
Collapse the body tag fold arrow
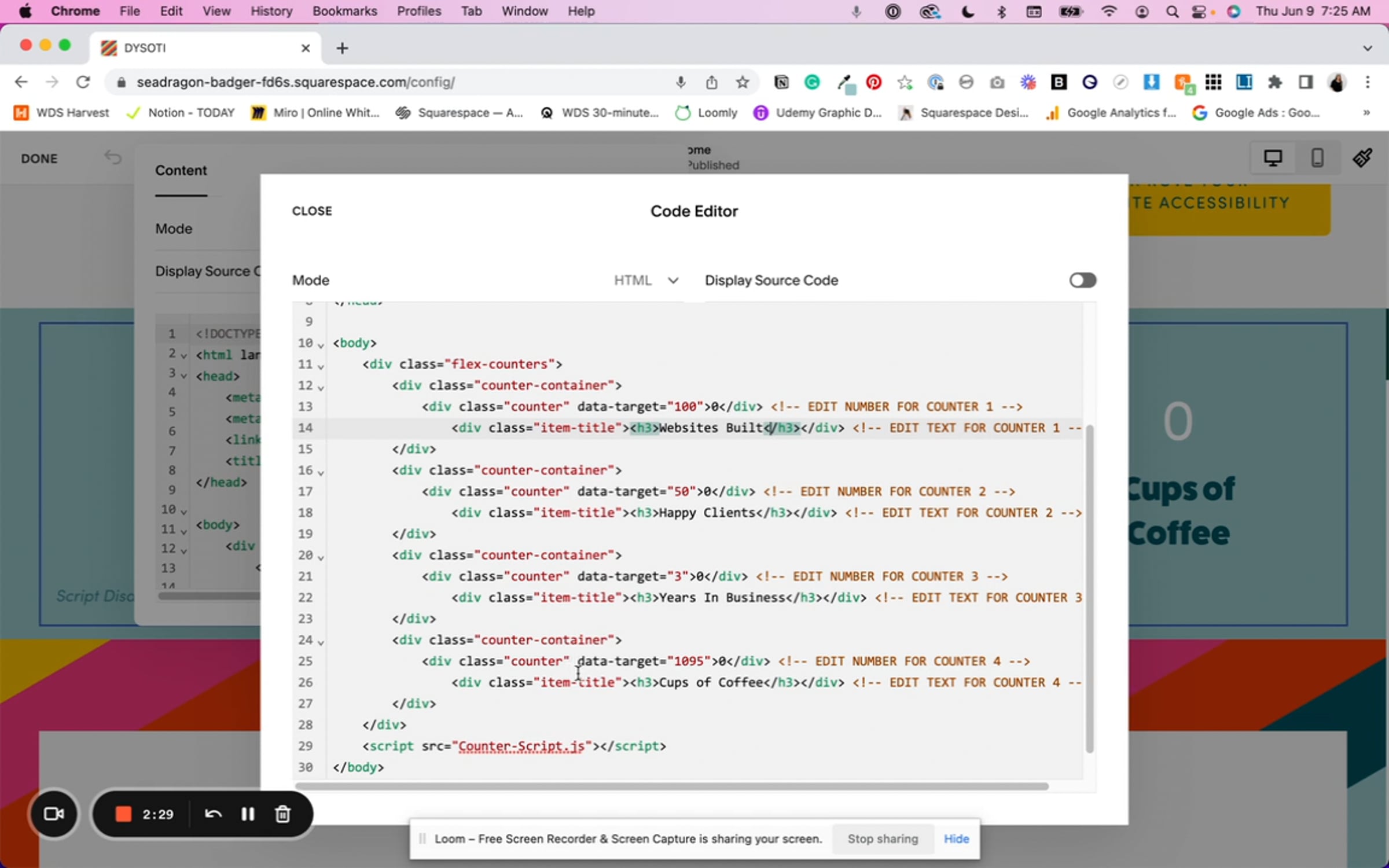(x=321, y=345)
